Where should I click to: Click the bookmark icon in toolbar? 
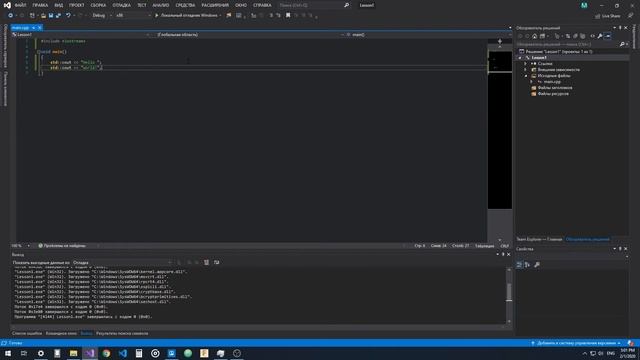click(288, 16)
